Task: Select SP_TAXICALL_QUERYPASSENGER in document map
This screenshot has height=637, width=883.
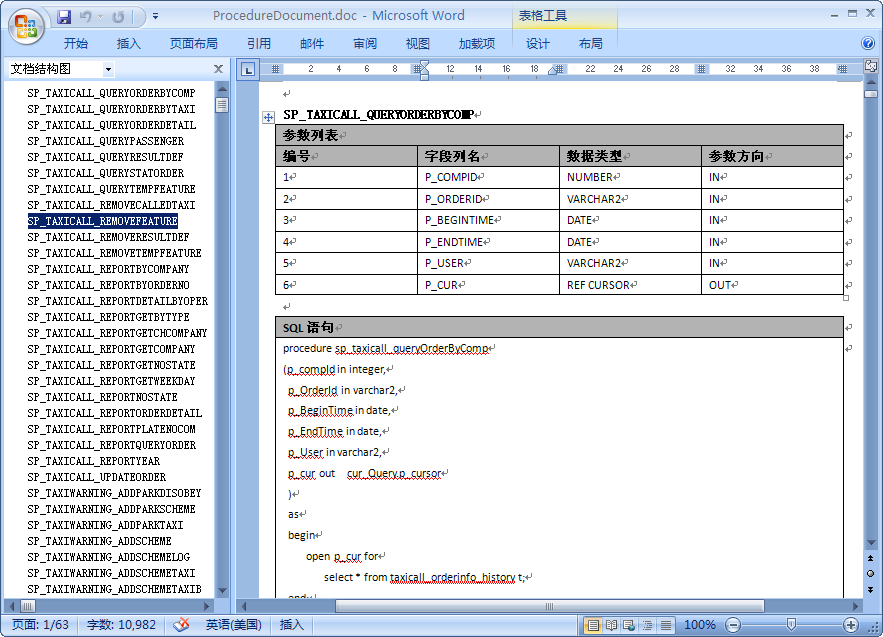Action: pyautogui.click(x=105, y=141)
